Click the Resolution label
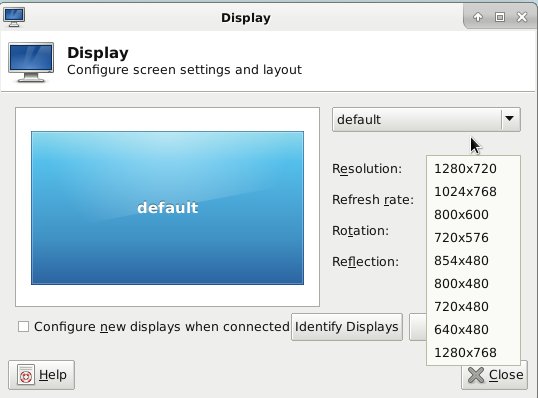This screenshot has width=538, height=398. click(367, 169)
